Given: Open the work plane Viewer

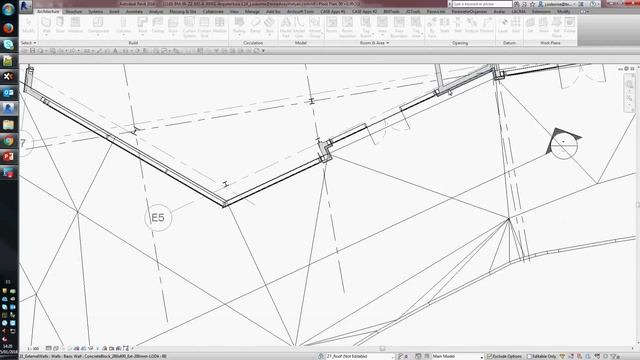Looking at the screenshot, I should point(569,24).
